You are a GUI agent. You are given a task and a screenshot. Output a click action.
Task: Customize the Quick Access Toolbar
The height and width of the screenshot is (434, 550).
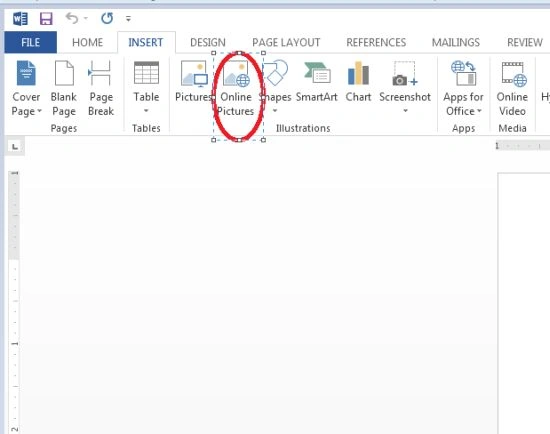(128, 18)
